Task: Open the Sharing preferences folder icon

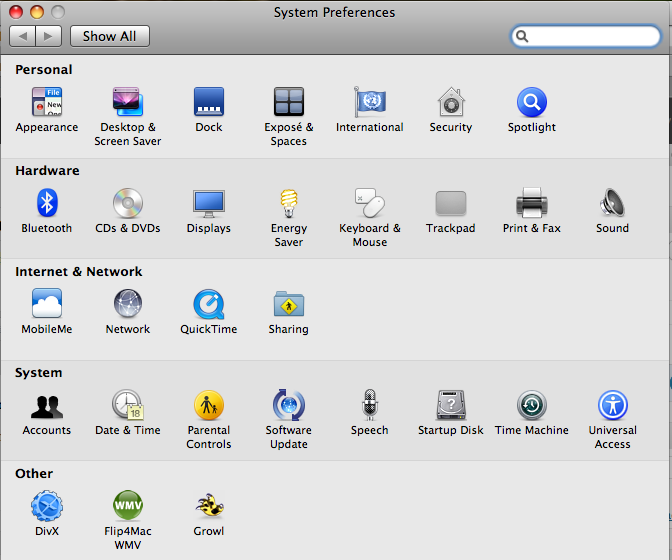Action: [289, 304]
